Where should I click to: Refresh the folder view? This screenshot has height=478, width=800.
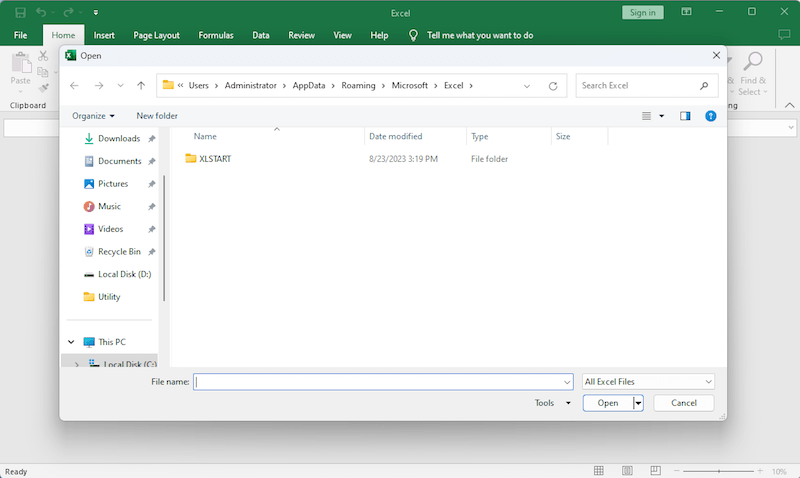(x=553, y=86)
